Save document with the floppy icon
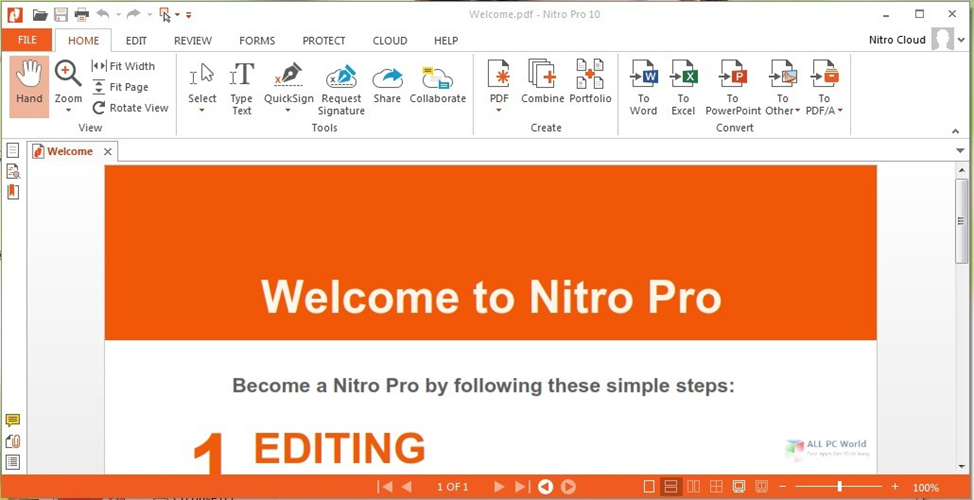 click(x=60, y=14)
